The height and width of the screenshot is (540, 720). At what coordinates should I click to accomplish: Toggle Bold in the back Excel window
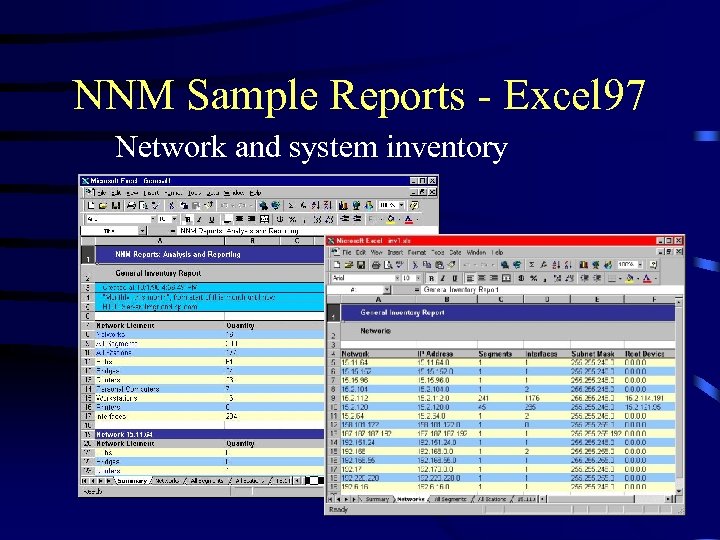pyautogui.click(x=188, y=219)
